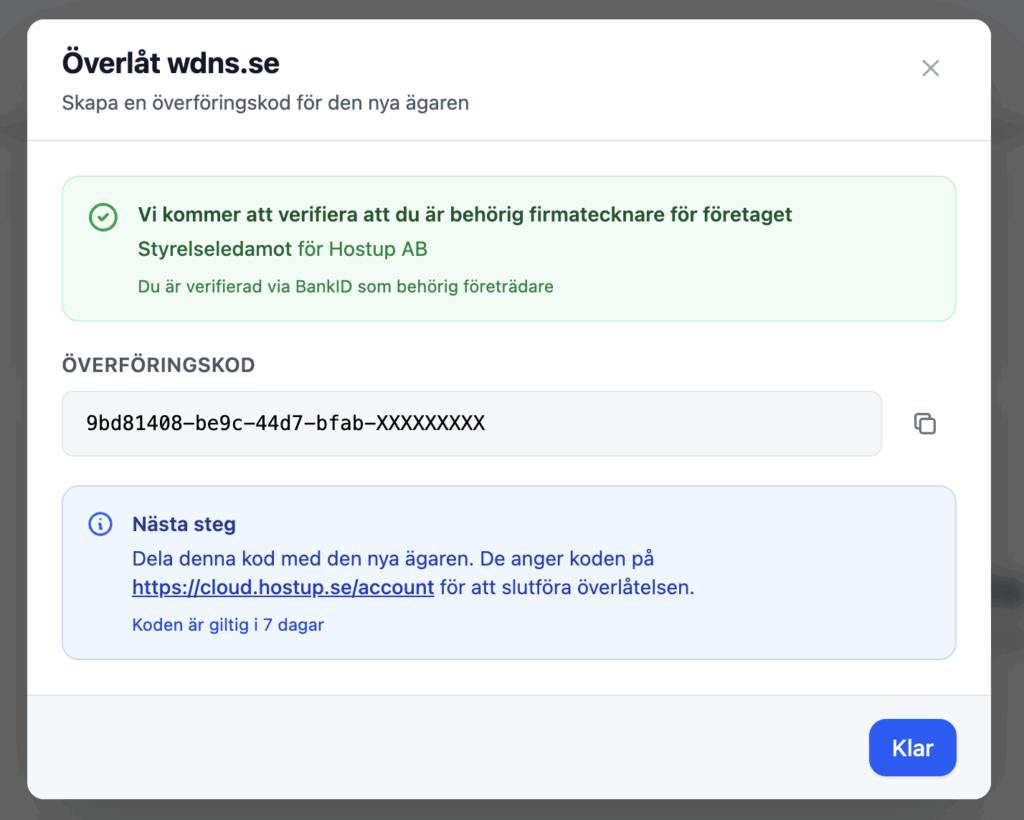Click the Koden är giltig i 7 dagar note
Image resolution: width=1024 pixels, height=820 pixels.
point(228,625)
